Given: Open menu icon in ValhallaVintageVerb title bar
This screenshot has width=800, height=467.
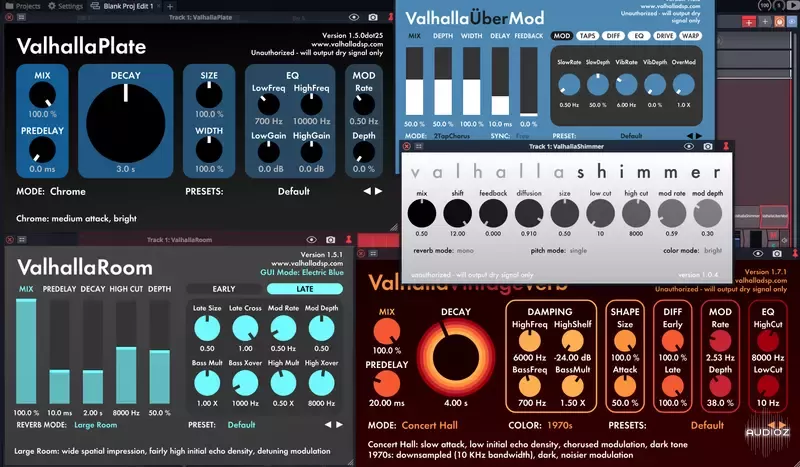Looking at the screenshot, I should point(374,254).
